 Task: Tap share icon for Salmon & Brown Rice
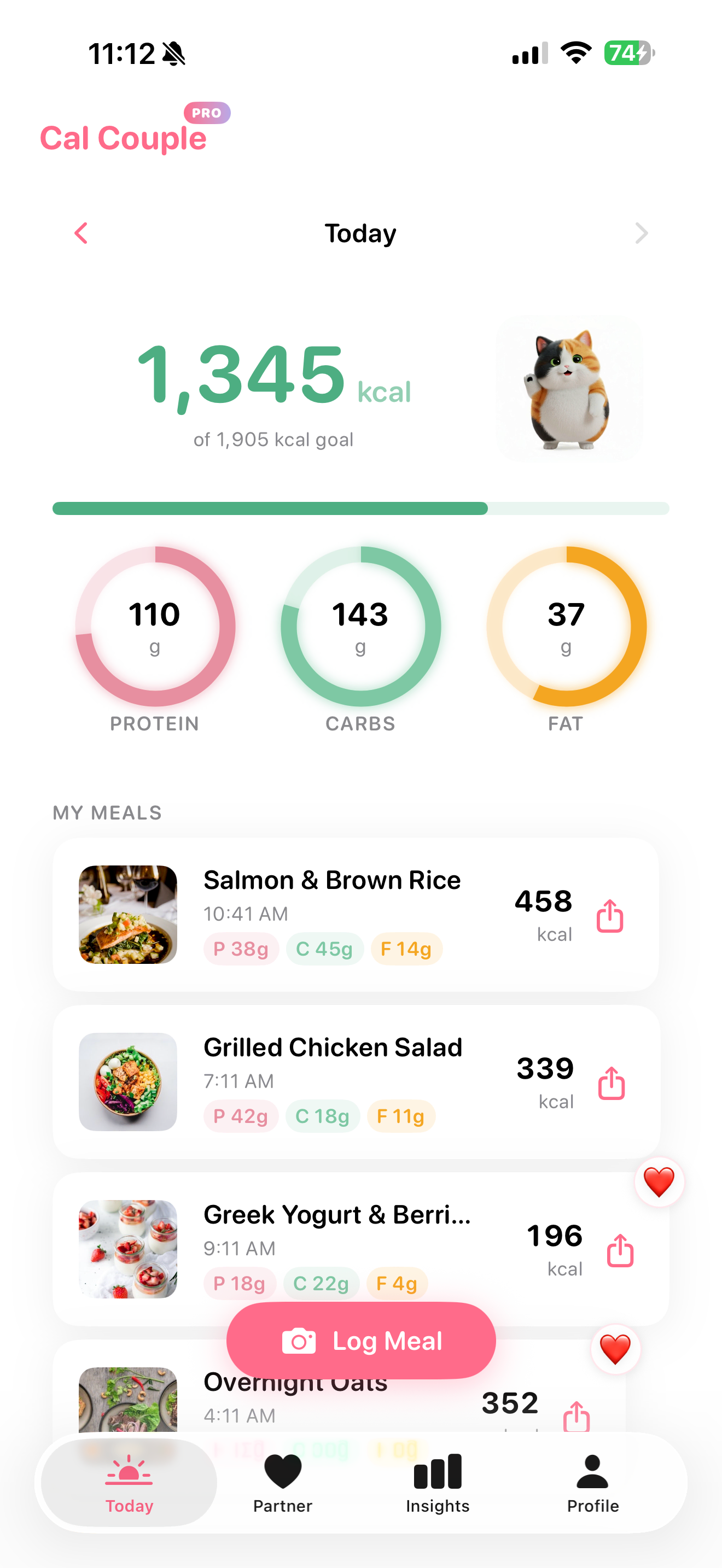coord(609,915)
